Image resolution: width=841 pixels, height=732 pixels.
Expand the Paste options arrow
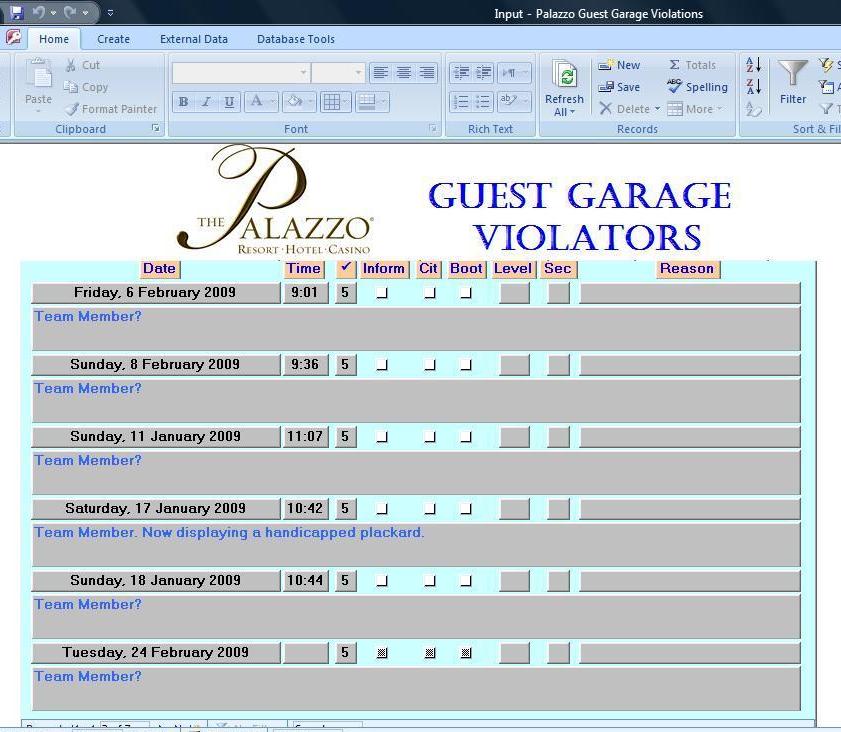tap(39, 111)
